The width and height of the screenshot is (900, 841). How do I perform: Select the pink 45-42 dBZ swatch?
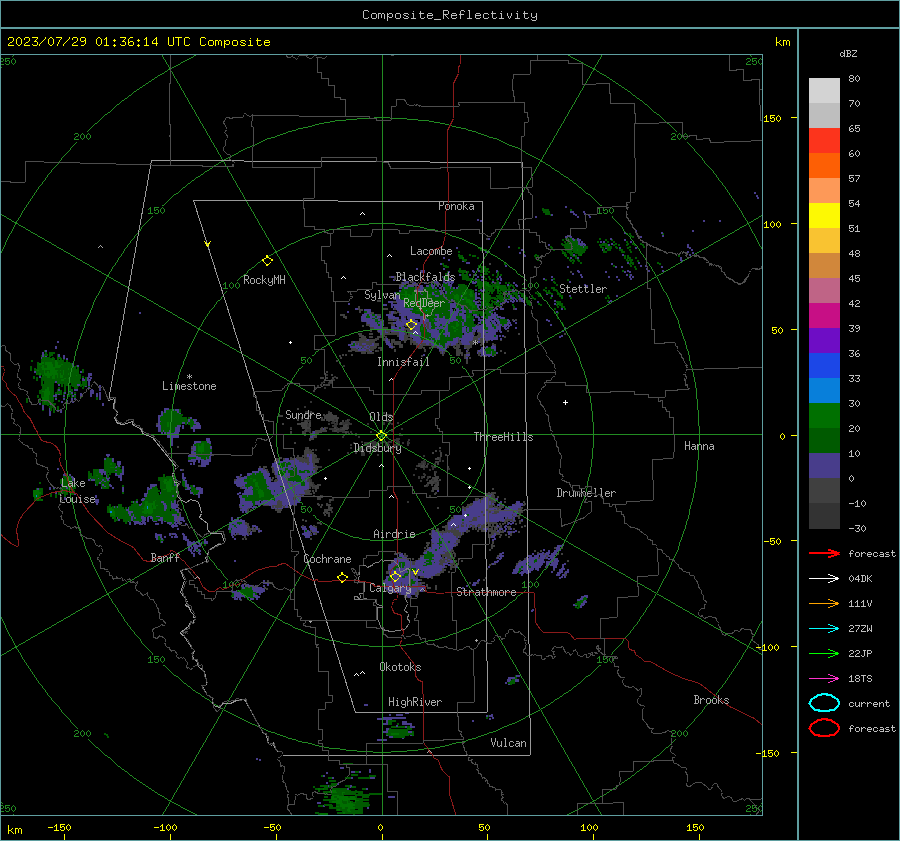click(x=824, y=291)
